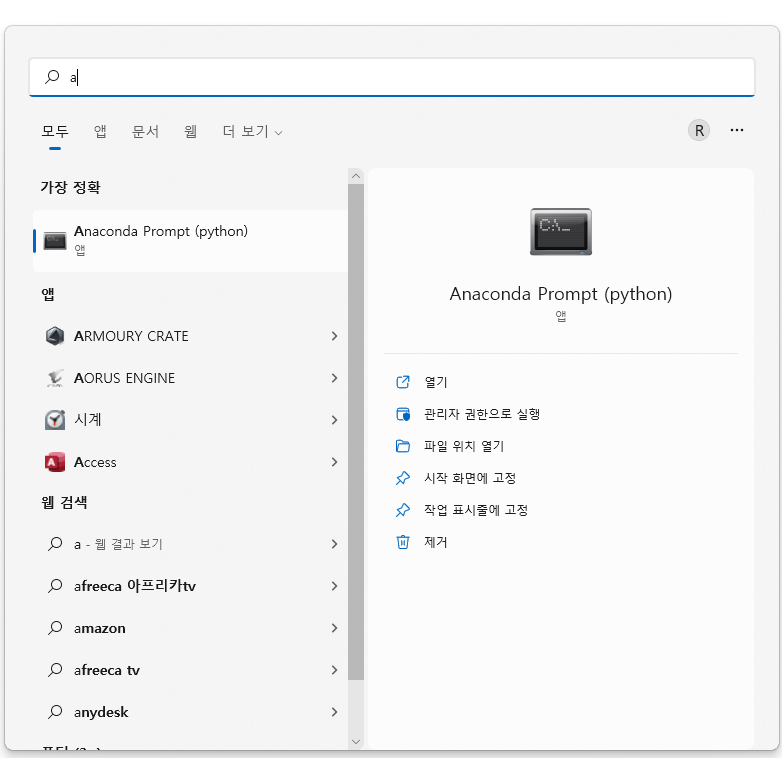Screen dimensions: 782x758
Task: Select the 'ARMOURY CRATE' result text
Action: pyautogui.click(x=131, y=336)
